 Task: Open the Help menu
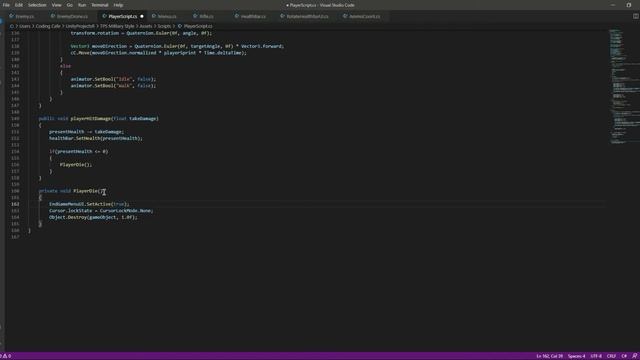coord(118,5)
